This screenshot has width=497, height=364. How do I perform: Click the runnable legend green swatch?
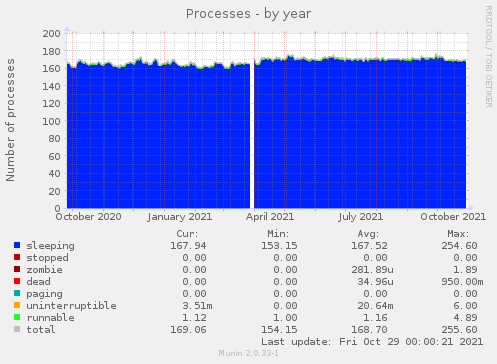pyautogui.click(x=17, y=317)
